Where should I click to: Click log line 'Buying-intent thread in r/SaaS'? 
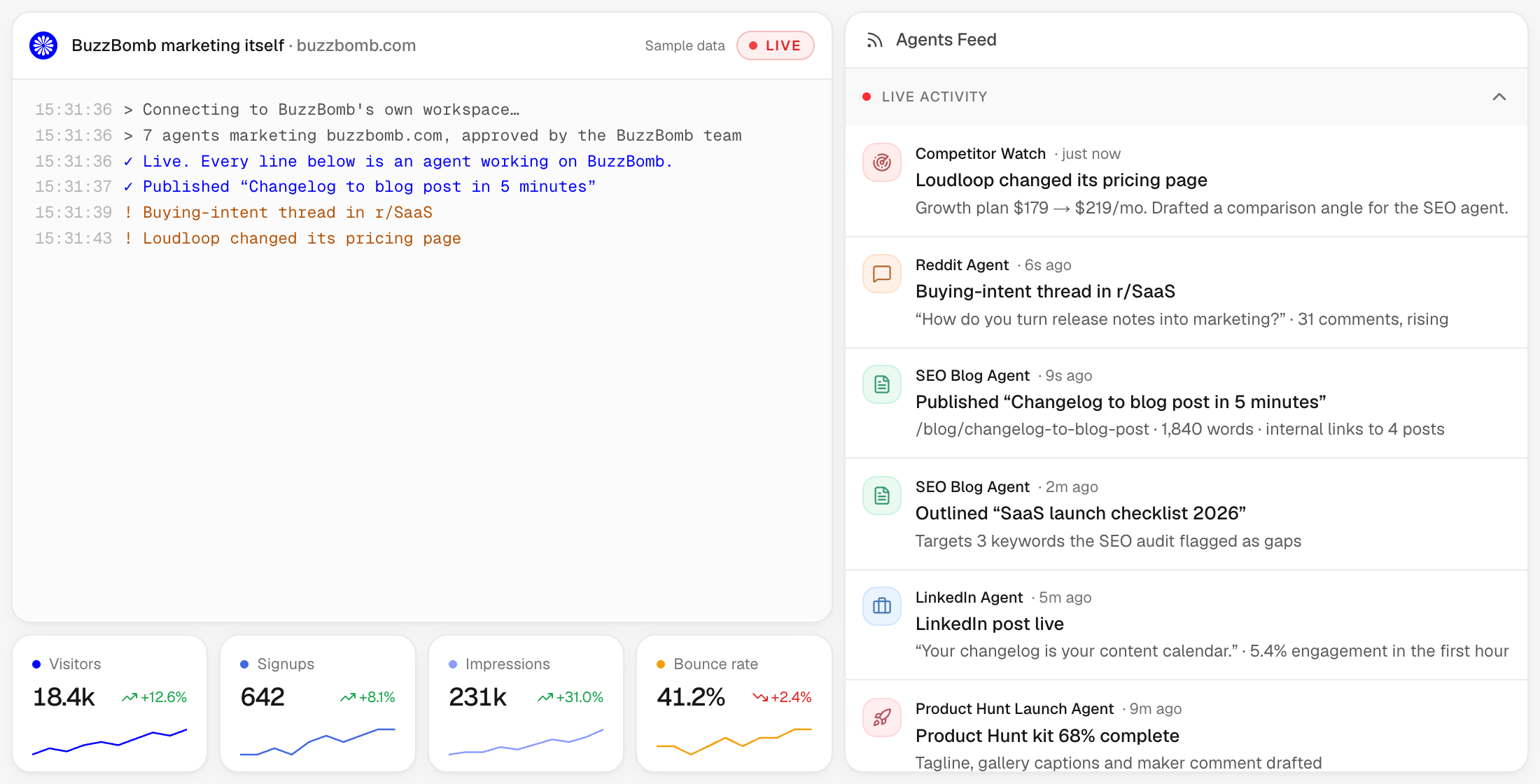tap(288, 213)
